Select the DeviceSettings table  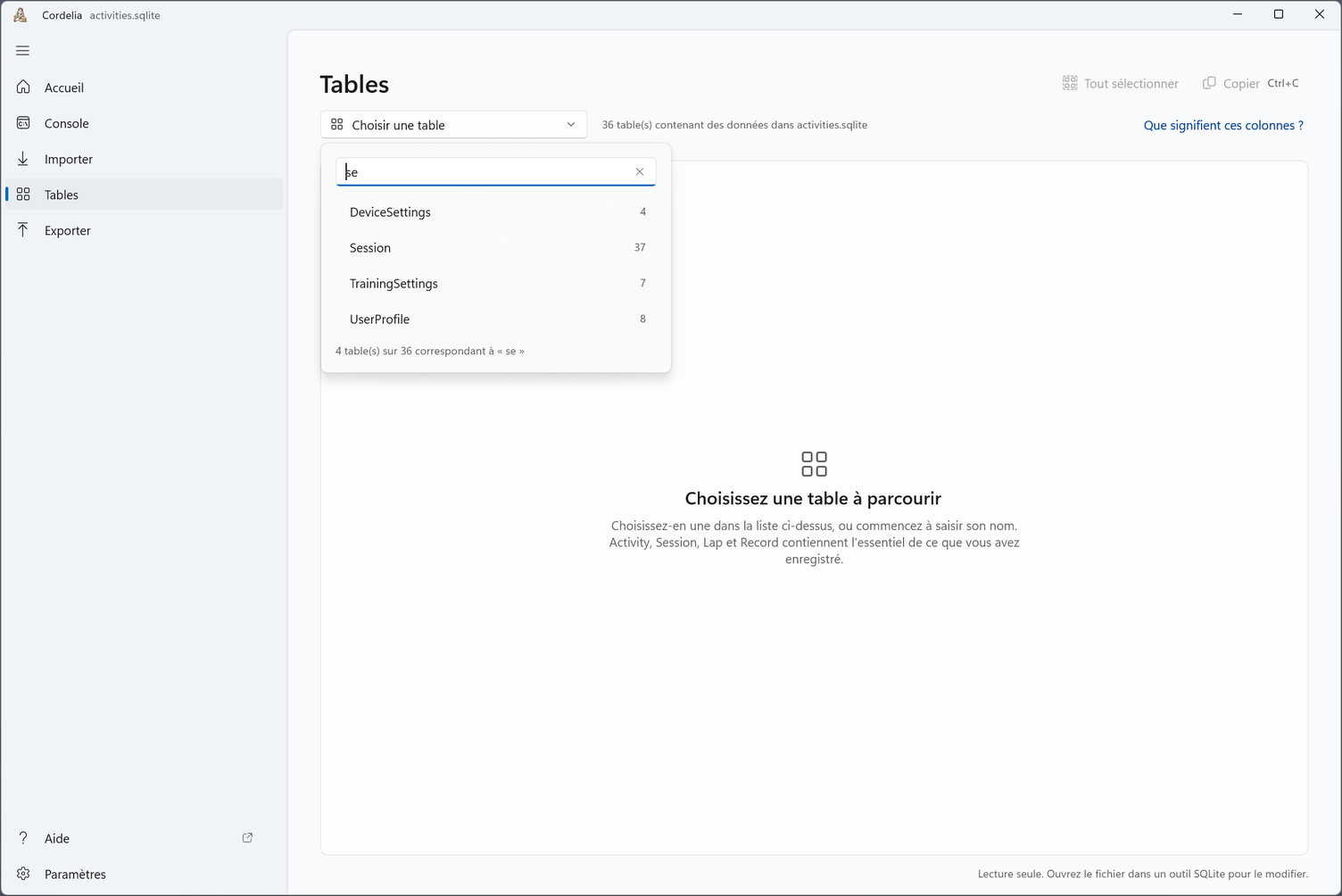click(496, 212)
